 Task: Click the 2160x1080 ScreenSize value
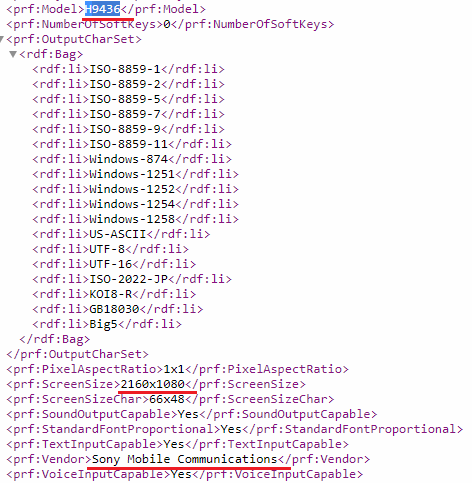(153, 384)
